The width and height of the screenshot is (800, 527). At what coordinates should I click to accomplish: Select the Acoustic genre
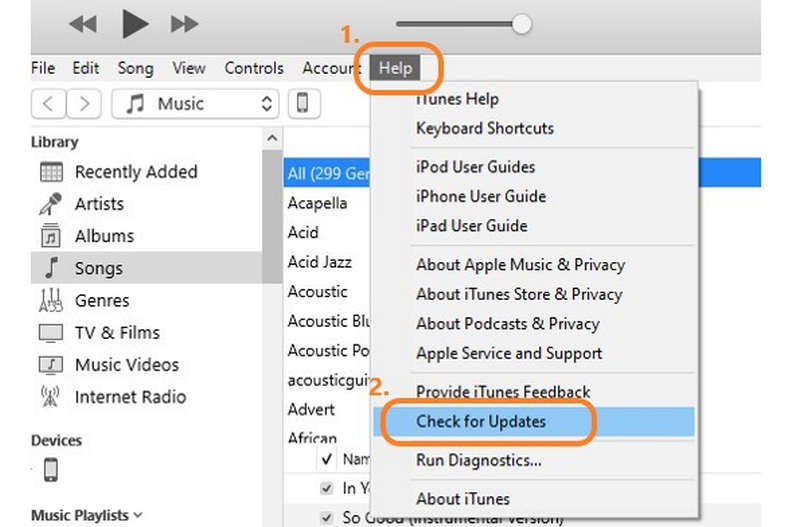click(317, 292)
